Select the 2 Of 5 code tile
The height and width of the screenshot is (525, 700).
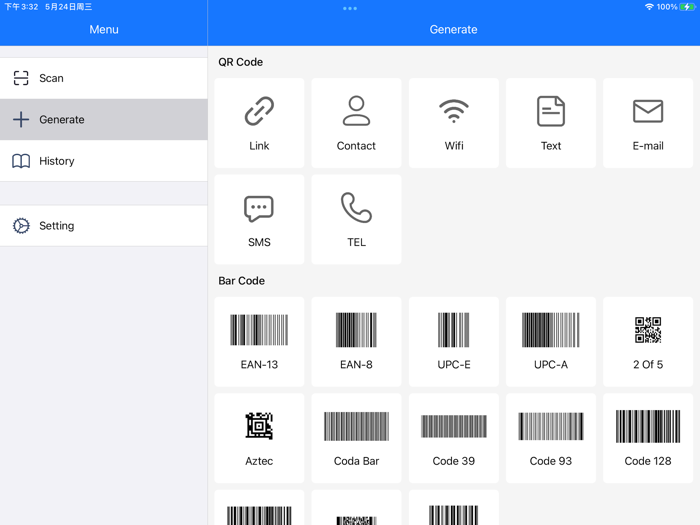point(648,342)
